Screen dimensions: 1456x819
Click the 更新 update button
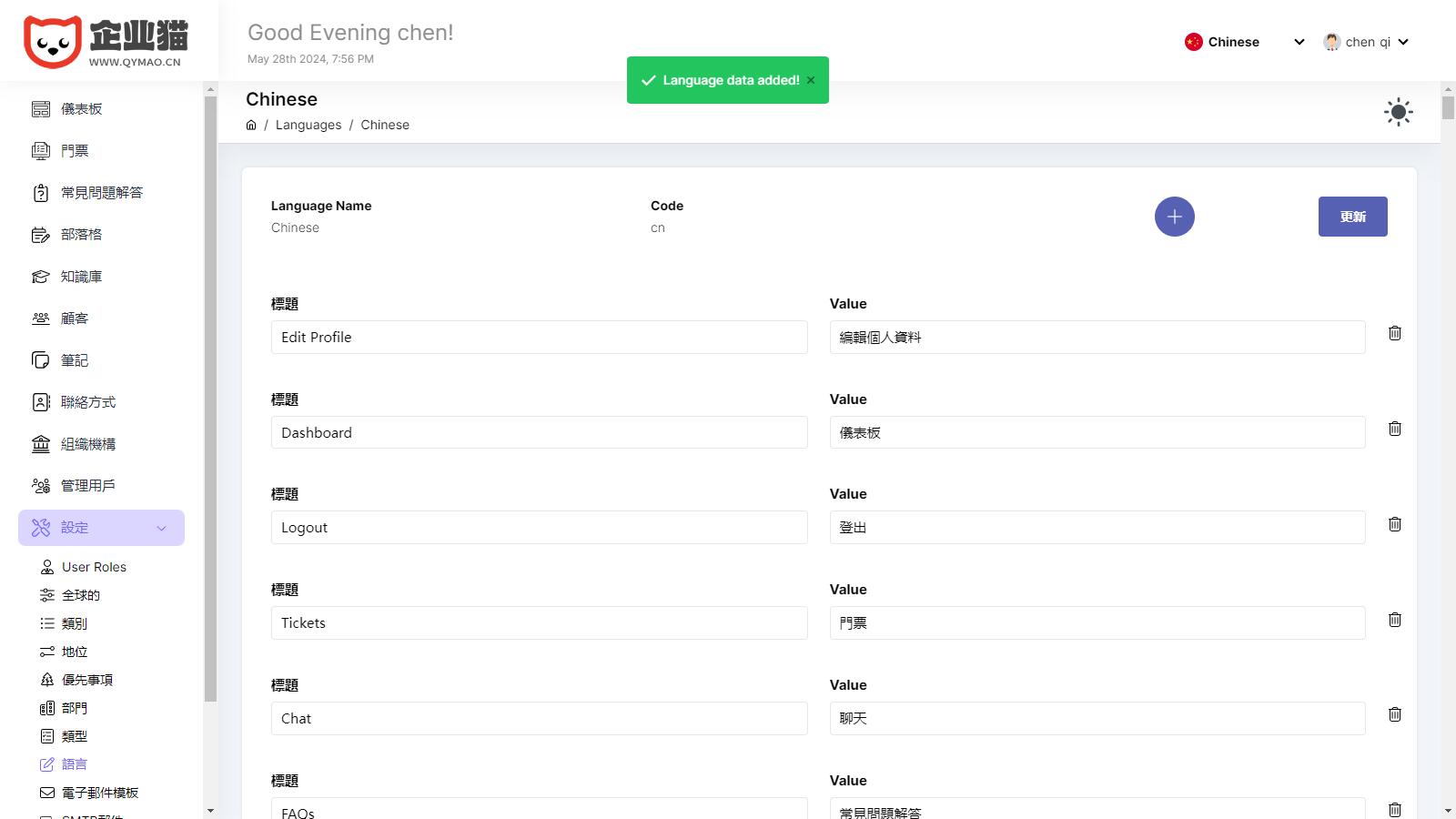click(x=1352, y=217)
